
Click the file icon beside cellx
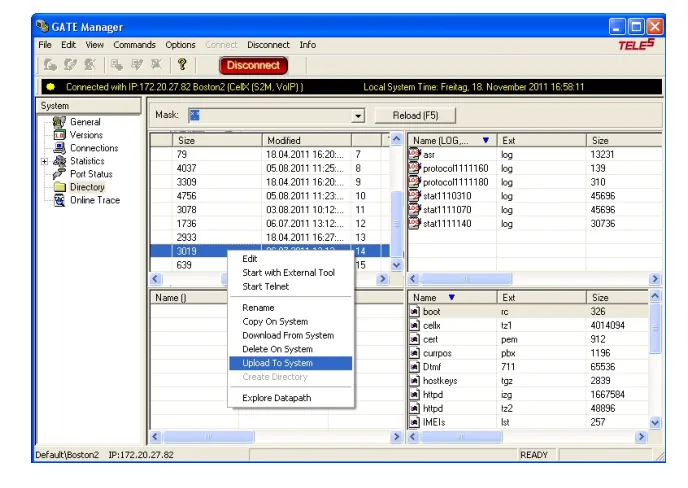click(x=415, y=325)
